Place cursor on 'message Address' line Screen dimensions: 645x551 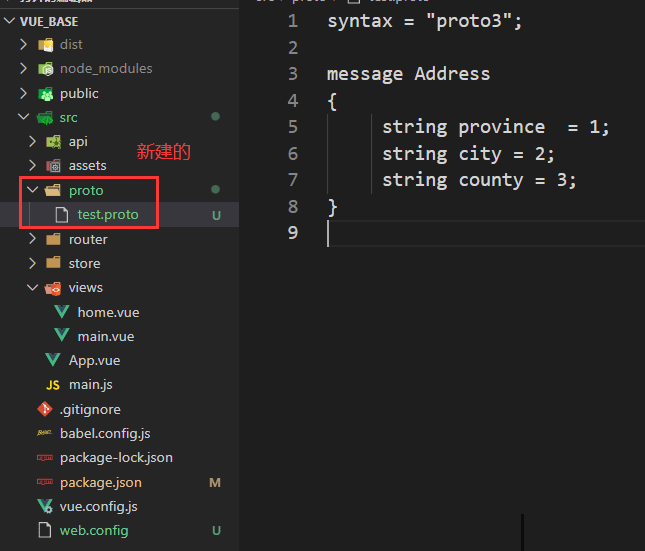(408, 74)
